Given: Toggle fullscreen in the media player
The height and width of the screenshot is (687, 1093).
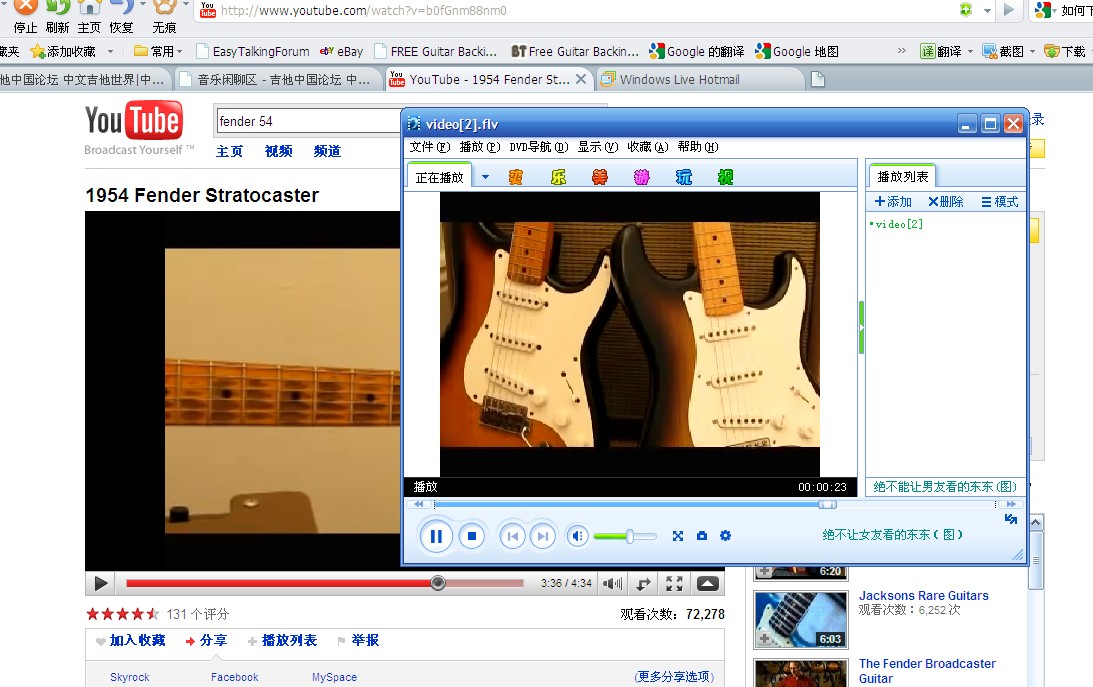Looking at the screenshot, I should click(678, 536).
